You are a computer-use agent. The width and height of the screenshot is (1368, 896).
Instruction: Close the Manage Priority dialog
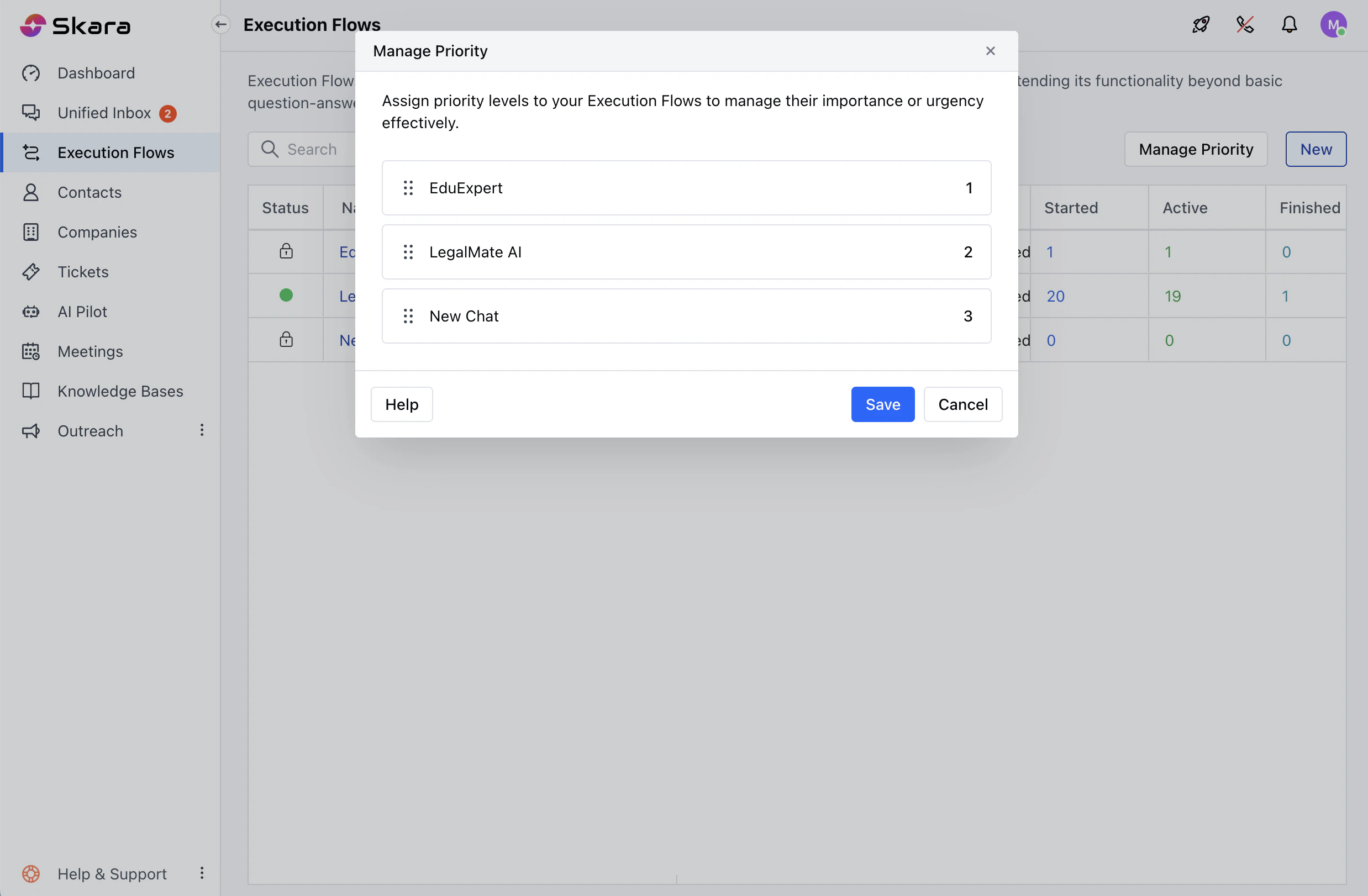[990, 51]
